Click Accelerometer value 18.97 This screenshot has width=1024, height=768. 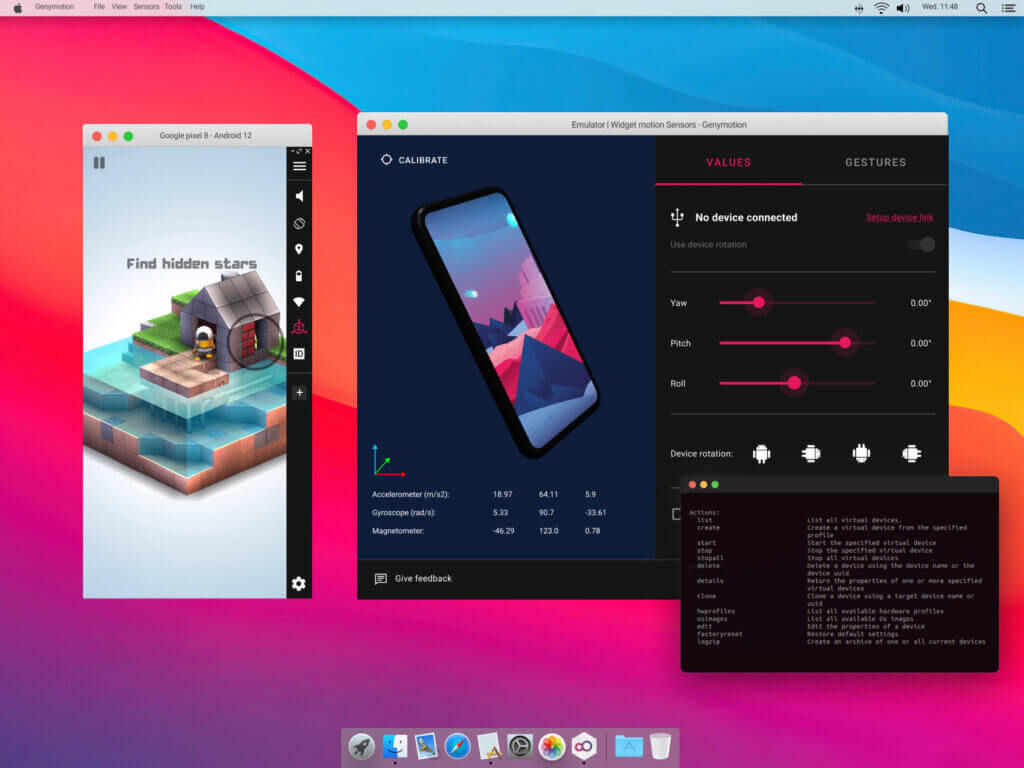click(x=502, y=494)
